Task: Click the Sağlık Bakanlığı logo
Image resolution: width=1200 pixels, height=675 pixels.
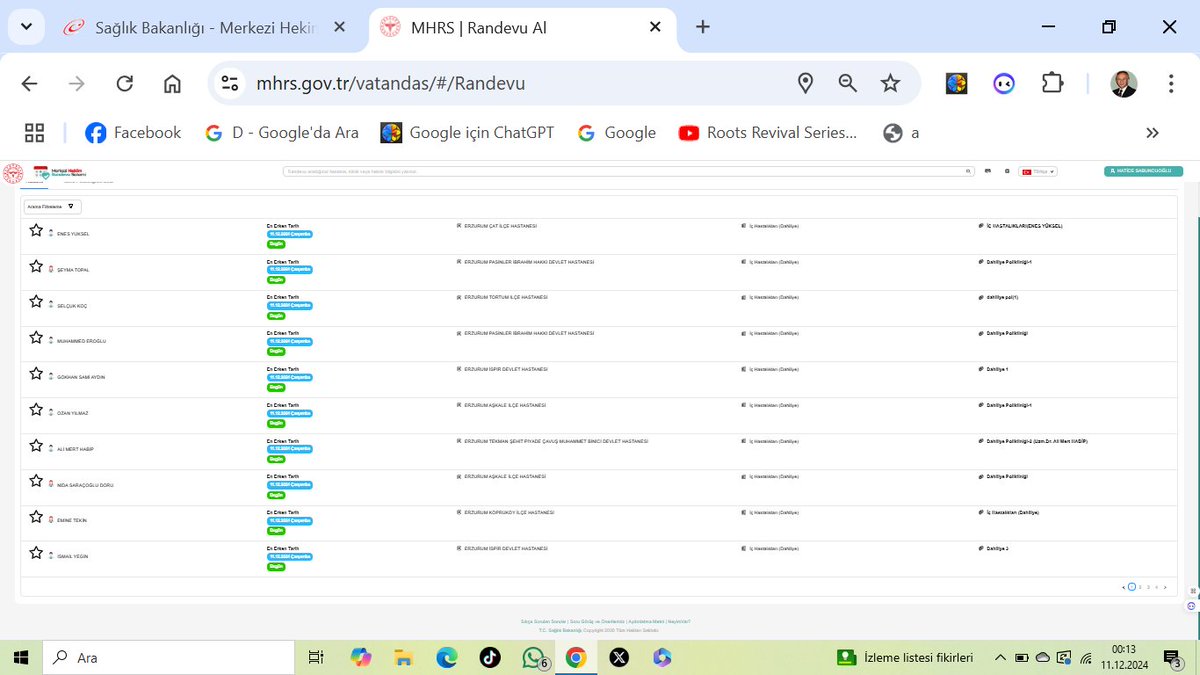Action: click(x=14, y=173)
